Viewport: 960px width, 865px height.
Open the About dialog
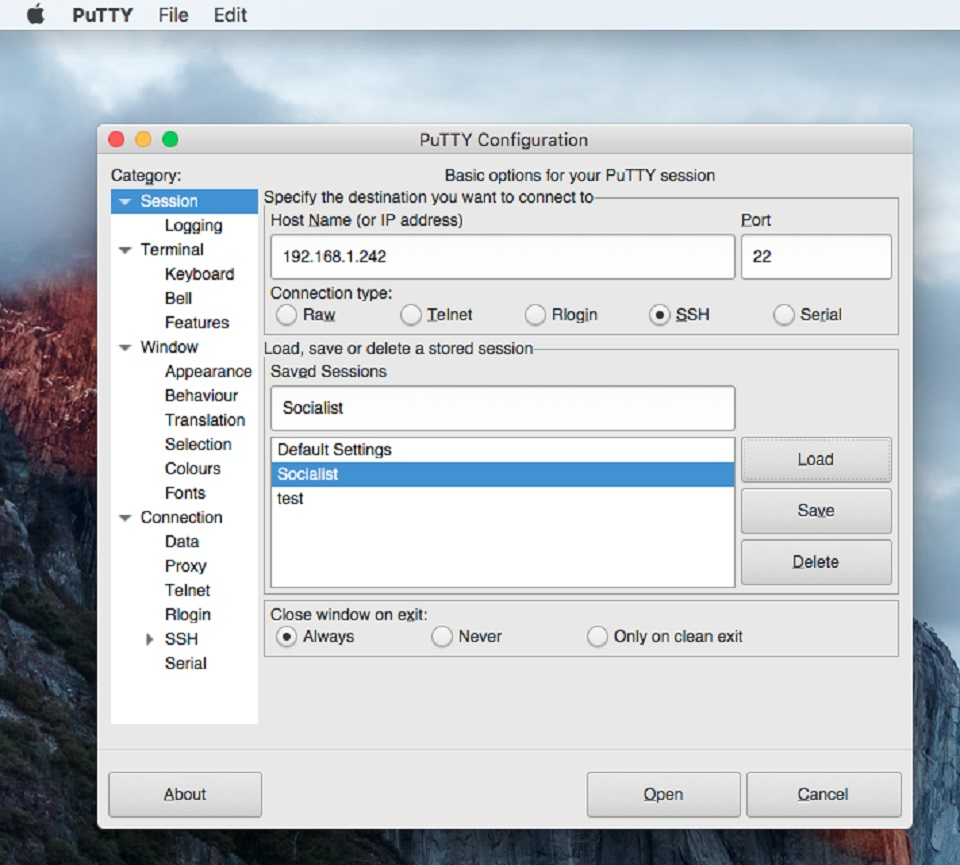click(184, 794)
